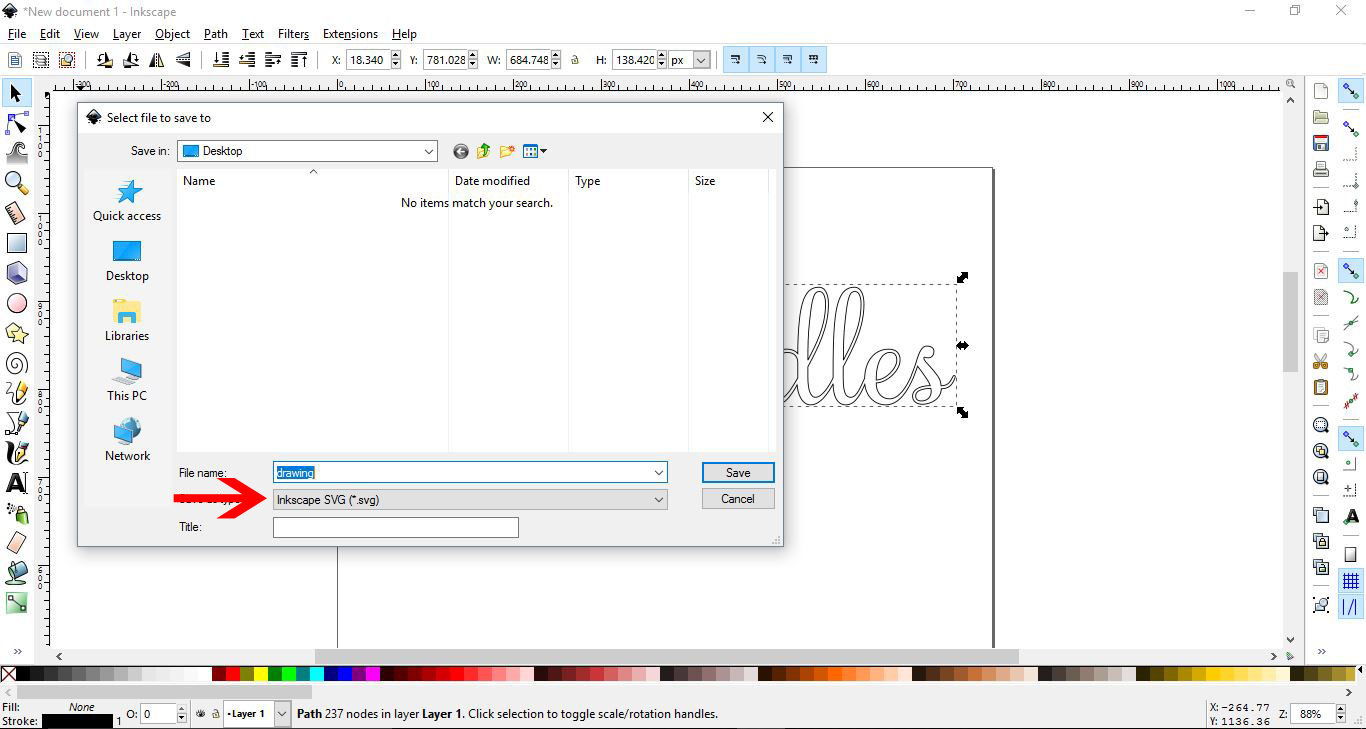This screenshot has width=1366, height=729.
Task: Toggle Layer 1 lock icon
Action: 215,714
